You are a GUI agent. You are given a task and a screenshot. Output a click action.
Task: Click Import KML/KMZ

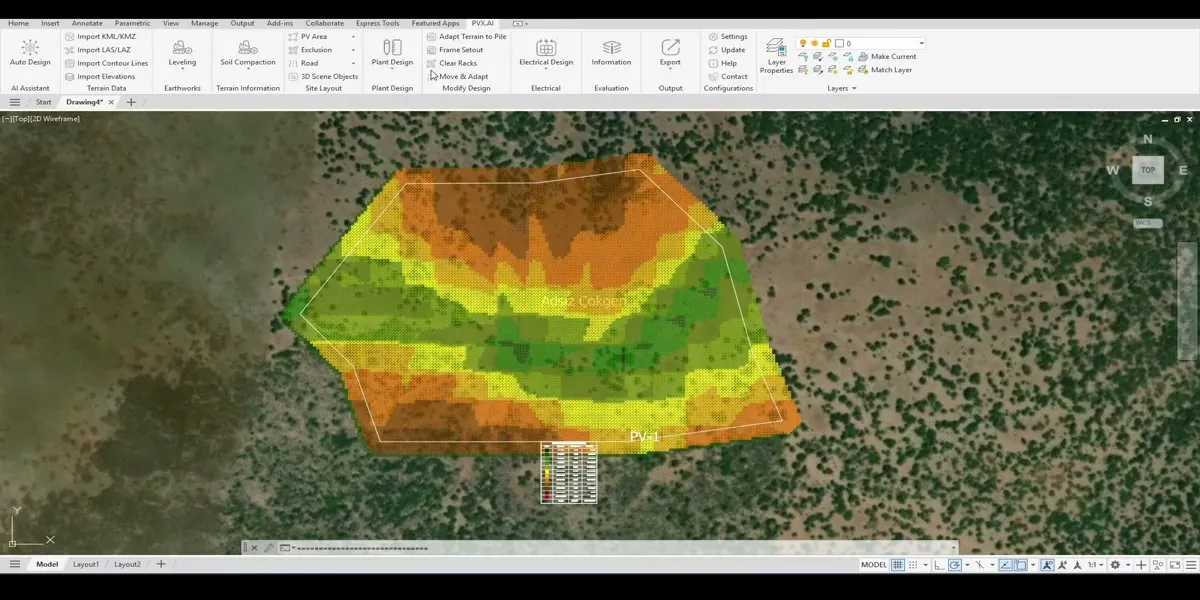pos(105,37)
